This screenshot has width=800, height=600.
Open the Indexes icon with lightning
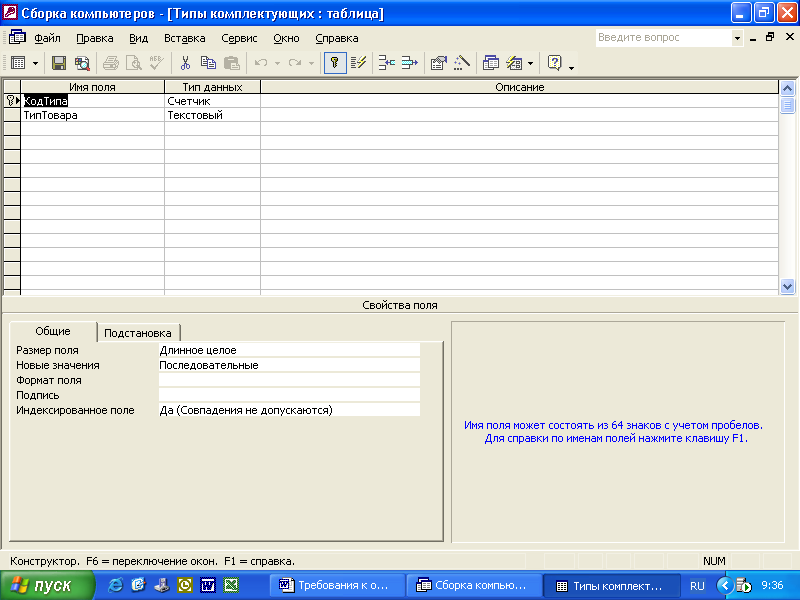tap(358, 63)
